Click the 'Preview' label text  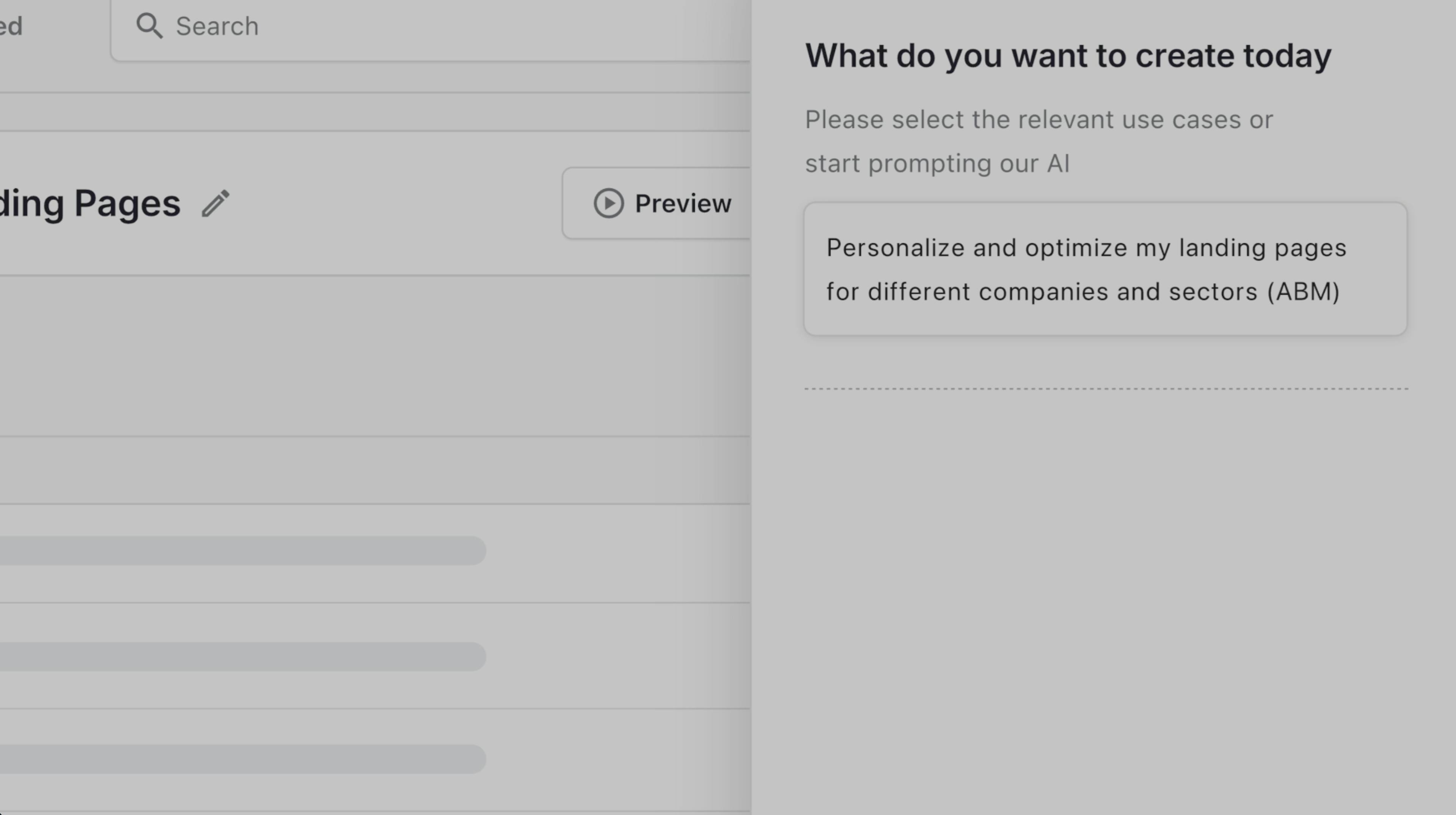pos(683,204)
